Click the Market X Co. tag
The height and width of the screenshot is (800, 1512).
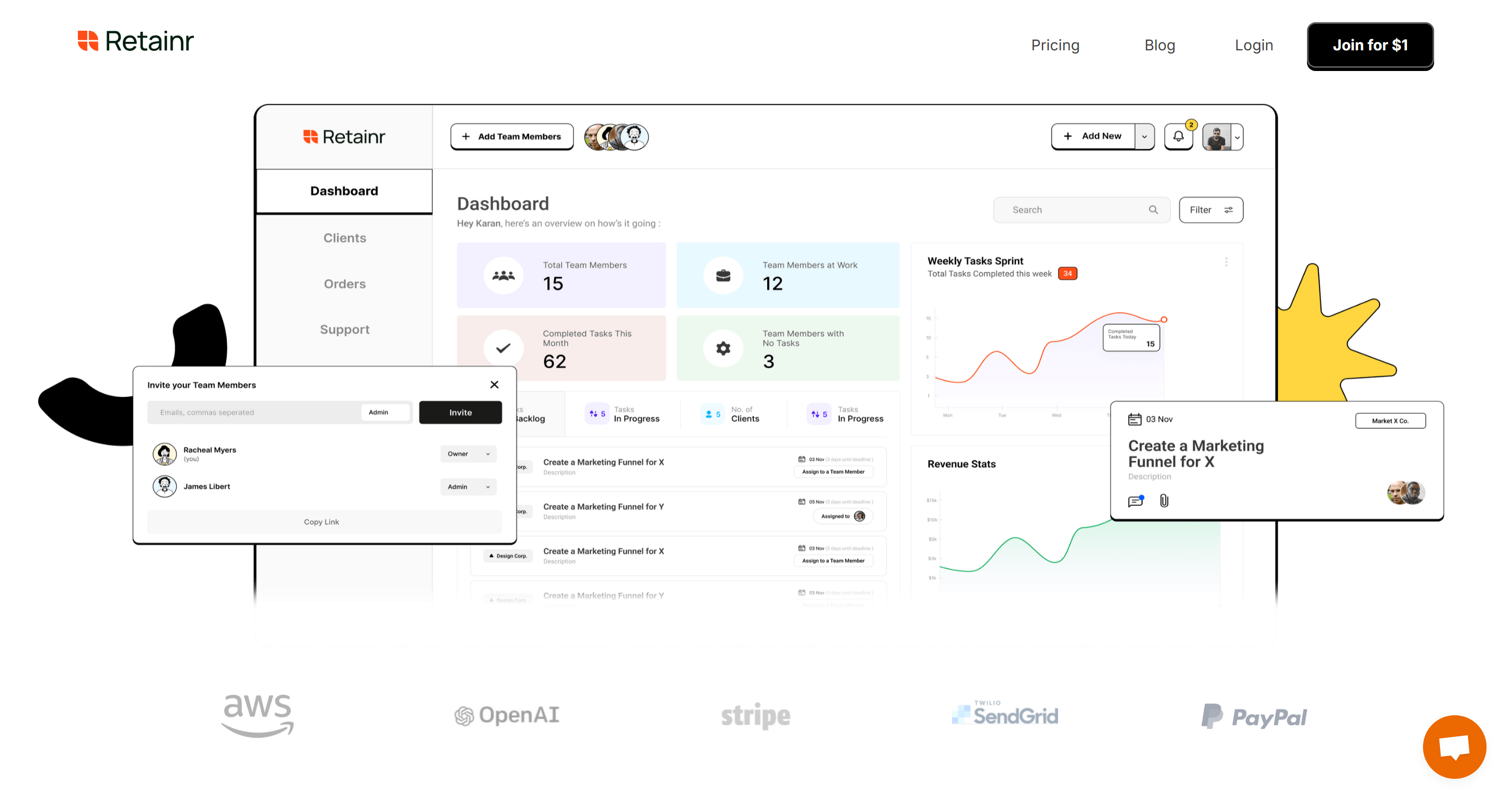click(1390, 420)
